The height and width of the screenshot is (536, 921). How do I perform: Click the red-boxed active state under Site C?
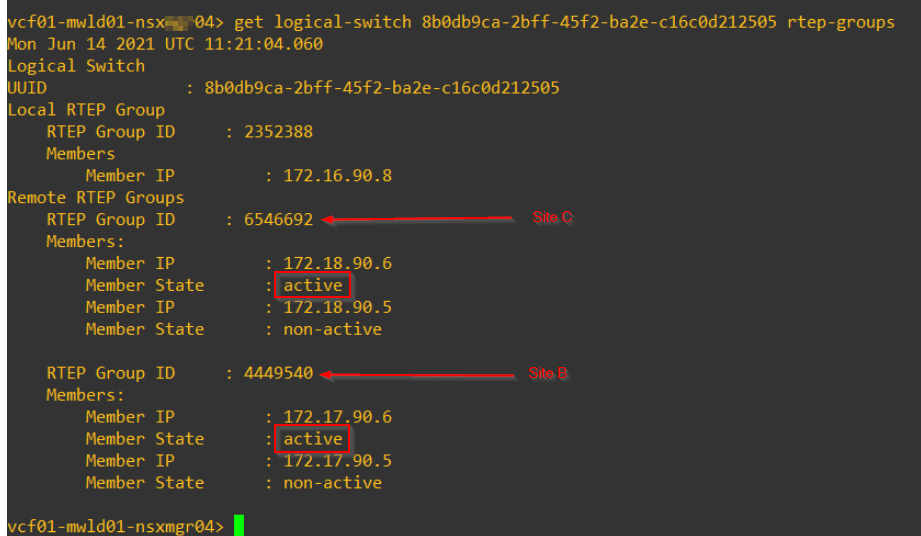(312, 285)
